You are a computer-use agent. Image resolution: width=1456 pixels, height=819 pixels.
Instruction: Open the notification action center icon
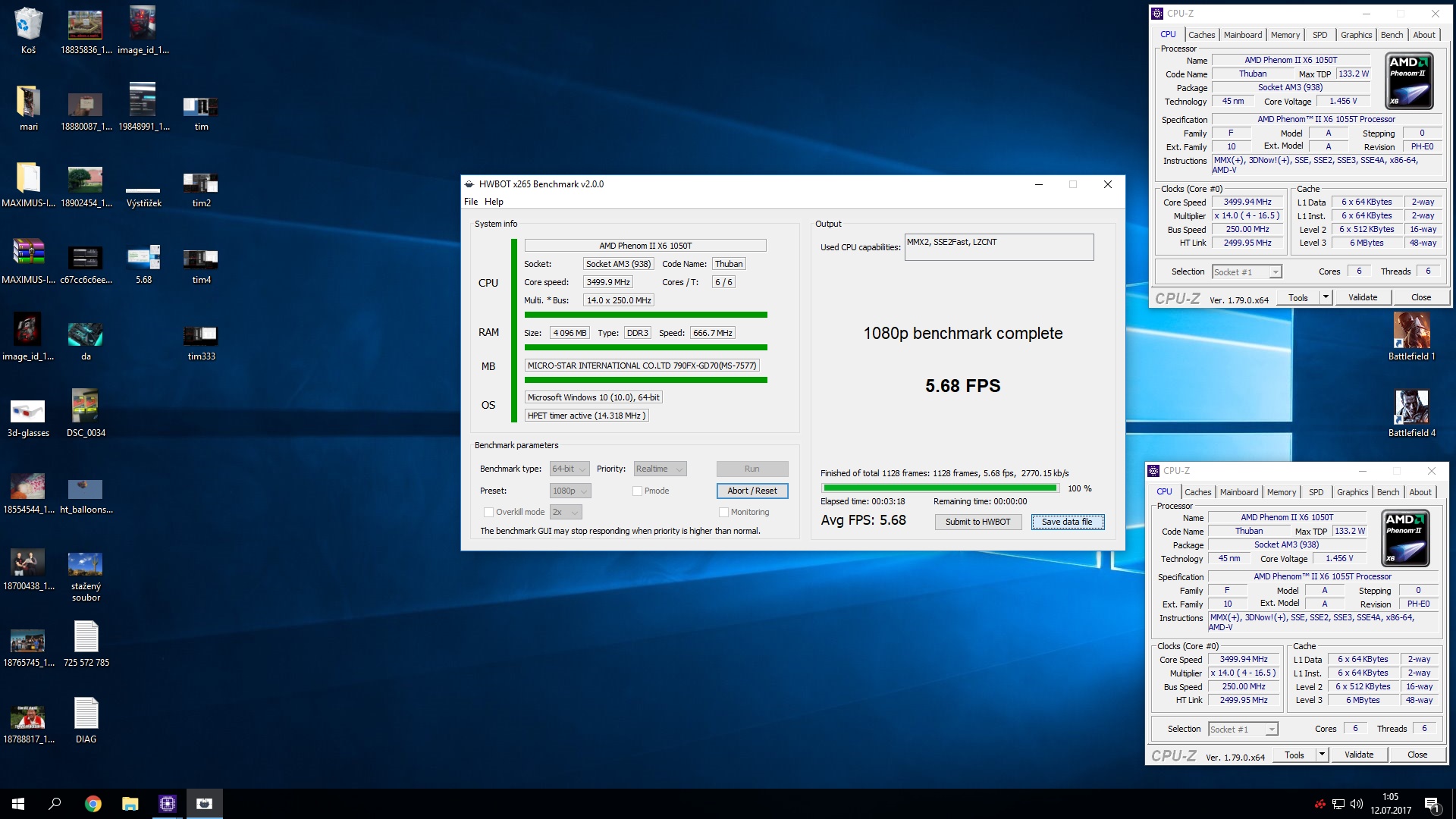pos(1432,804)
